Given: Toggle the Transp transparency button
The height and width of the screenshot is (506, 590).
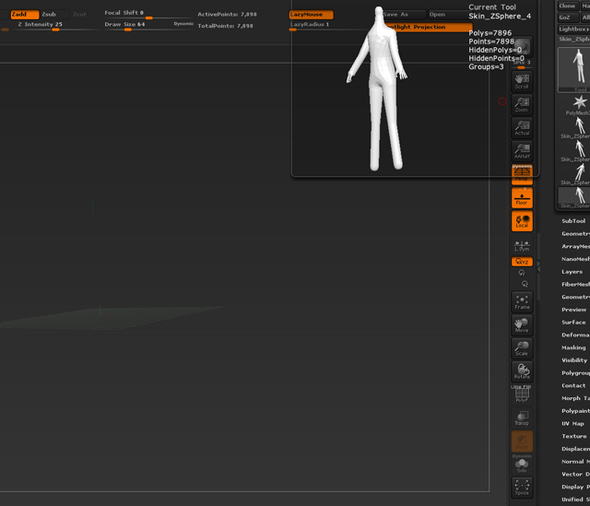Looking at the screenshot, I should 522,418.
